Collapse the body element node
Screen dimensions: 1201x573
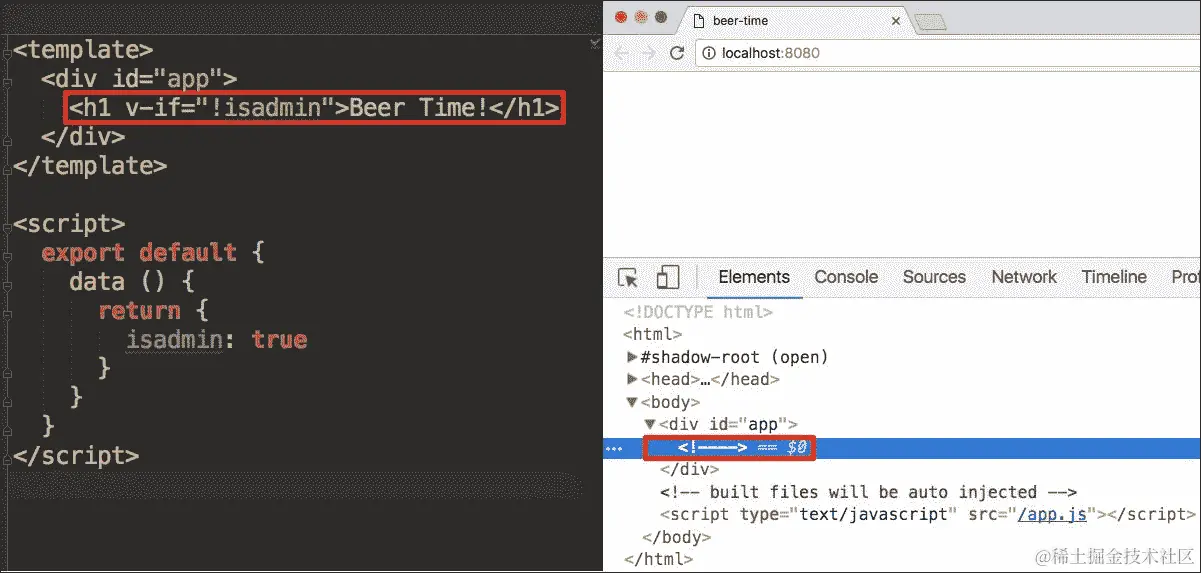pyautogui.click(x=632, y=402)
